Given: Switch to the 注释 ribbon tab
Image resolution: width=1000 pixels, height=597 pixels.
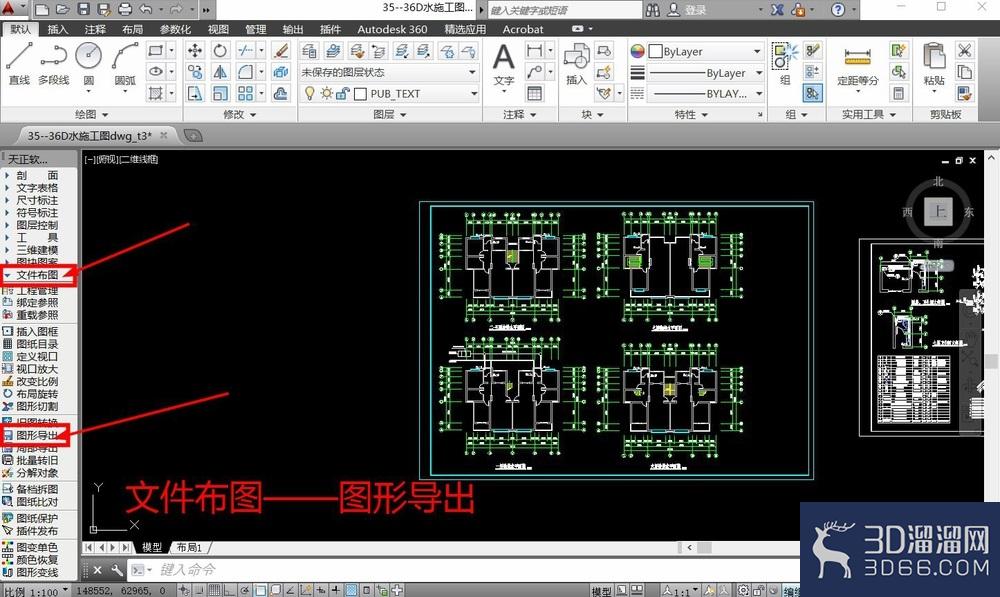Looking at the screenshot, I should [95, 29].
